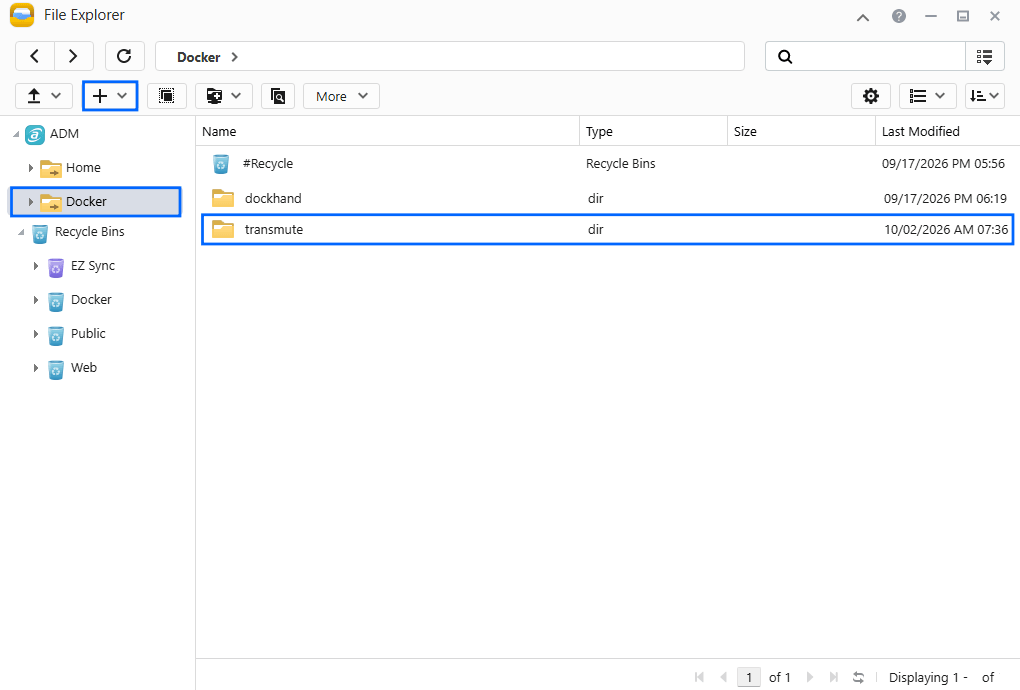
Task: Open the EZ Sync recycle bin
Action: (x=93, y=266)
